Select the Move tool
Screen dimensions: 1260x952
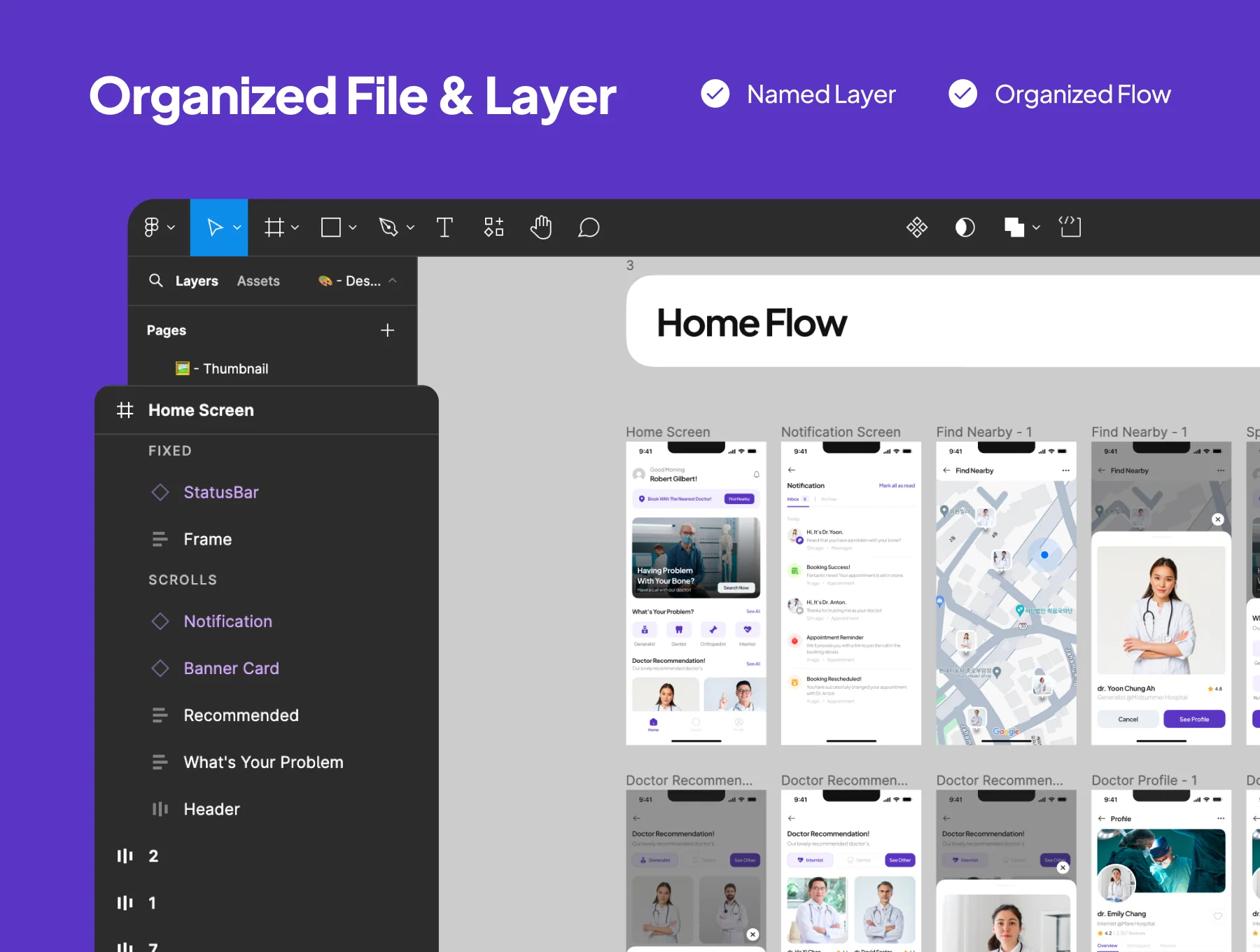click(x=215, y=227)
